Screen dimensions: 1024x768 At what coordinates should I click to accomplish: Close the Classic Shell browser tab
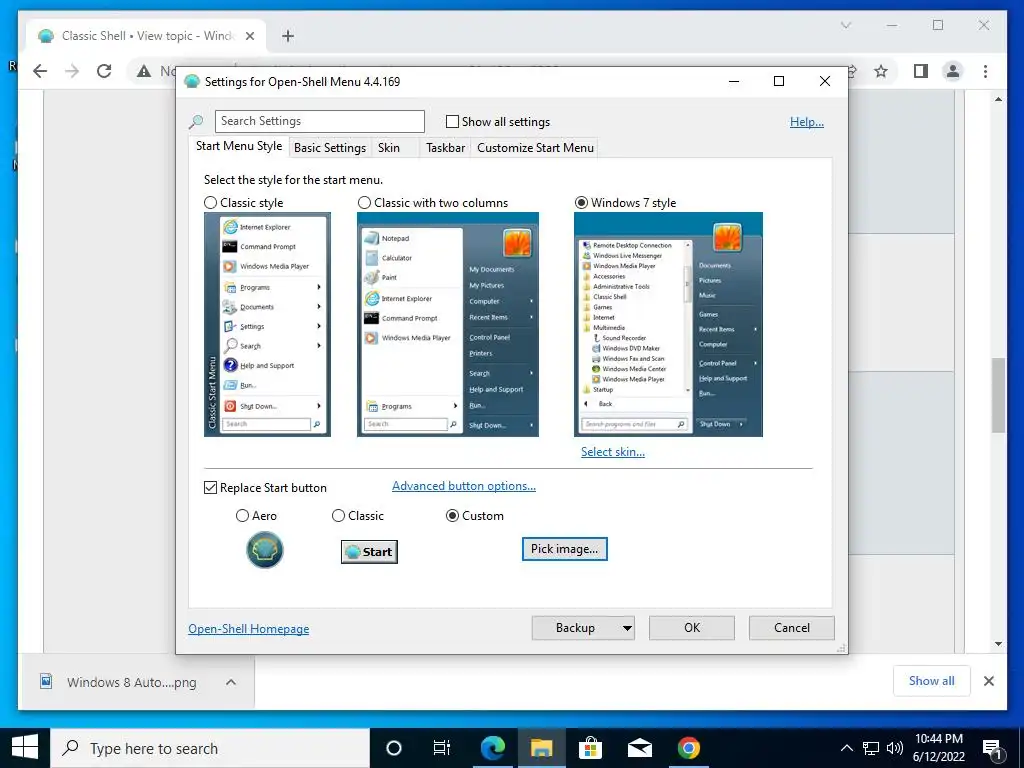249,36
